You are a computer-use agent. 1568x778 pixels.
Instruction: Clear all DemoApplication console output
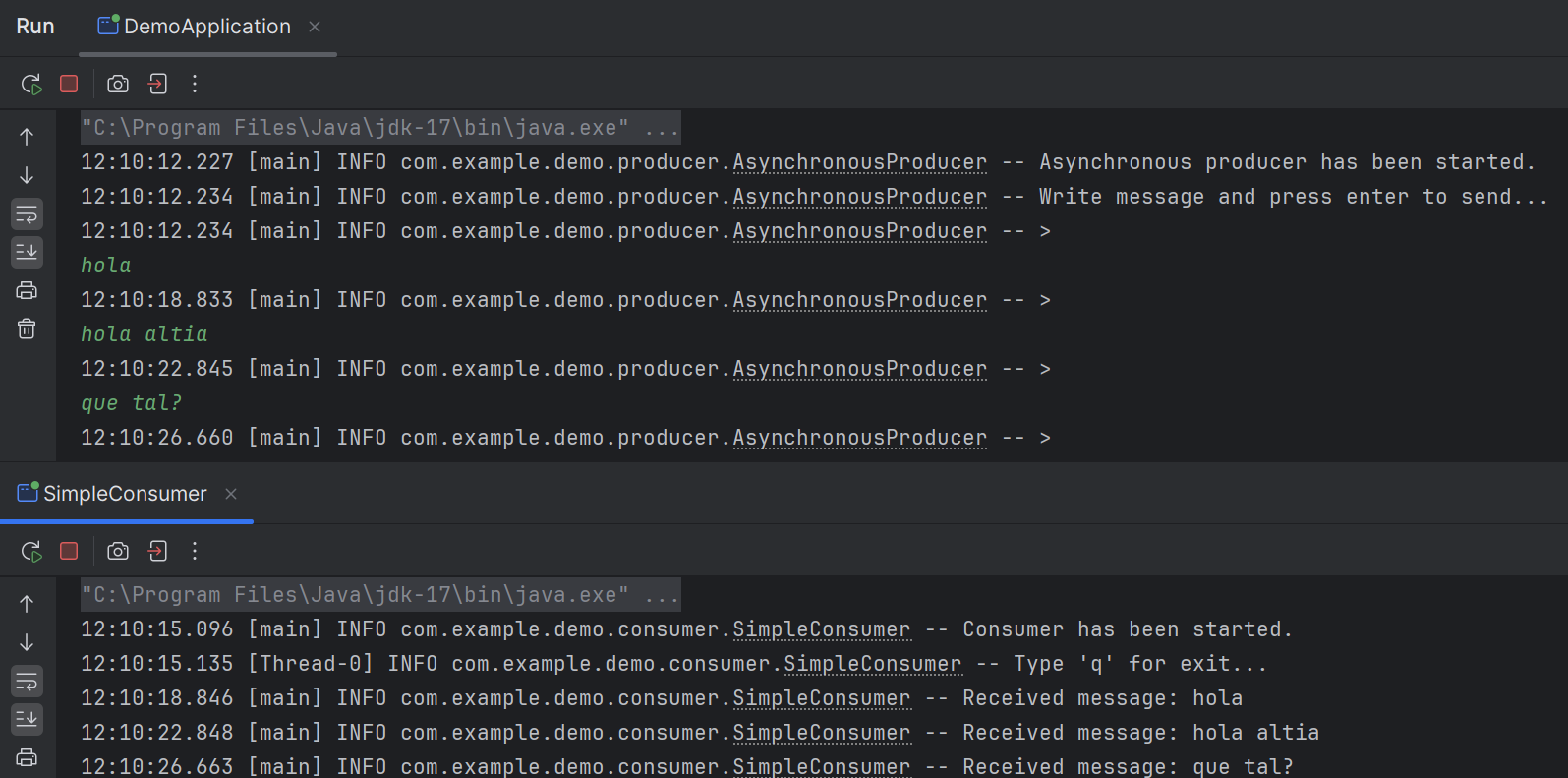click(x=27, y=329)
